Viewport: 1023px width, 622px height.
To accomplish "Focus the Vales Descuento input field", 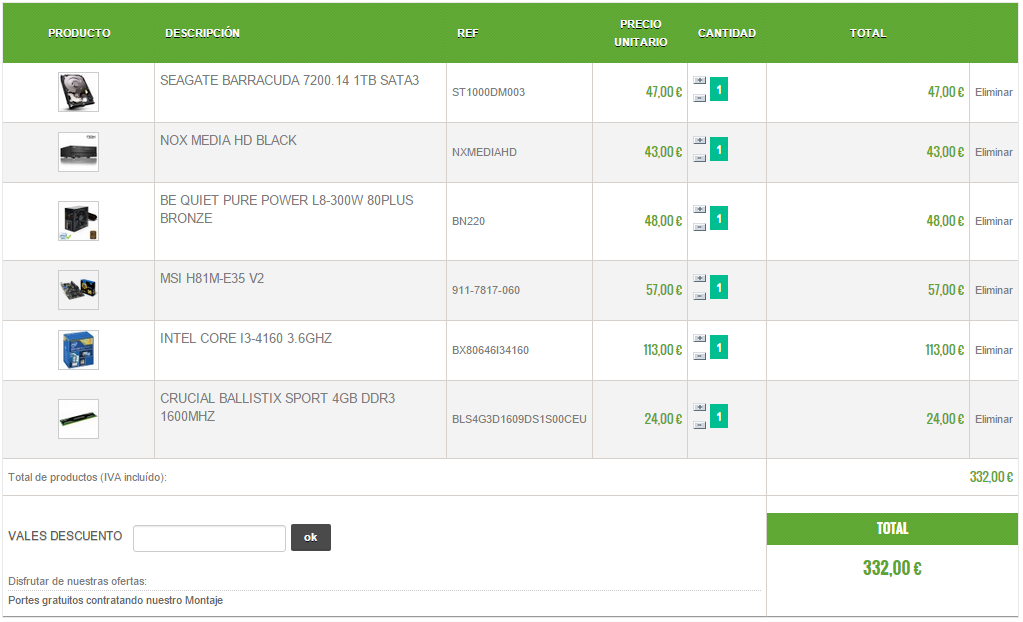I will click(x=209, y=538).
